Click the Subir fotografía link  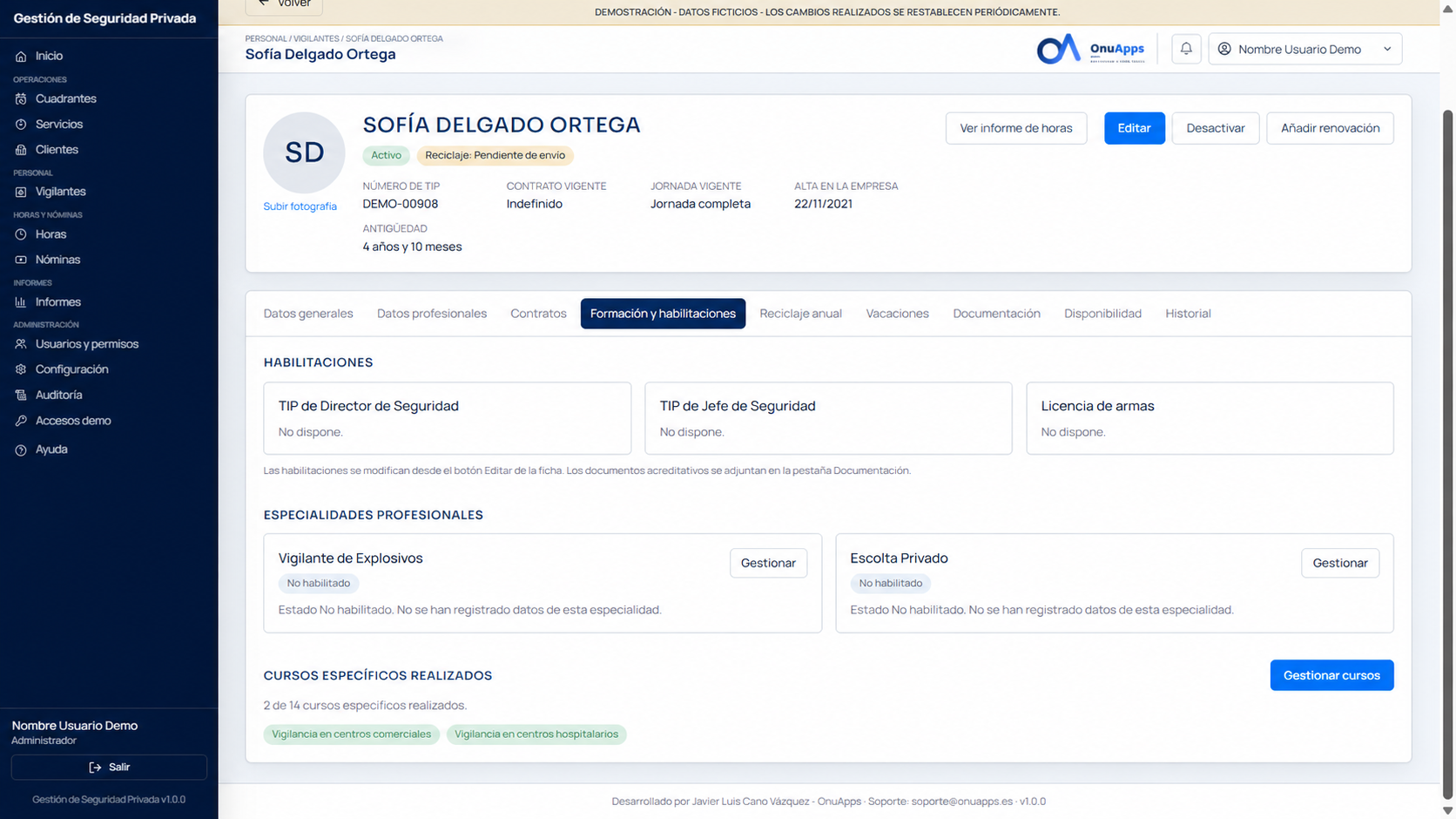click(300, 206)
